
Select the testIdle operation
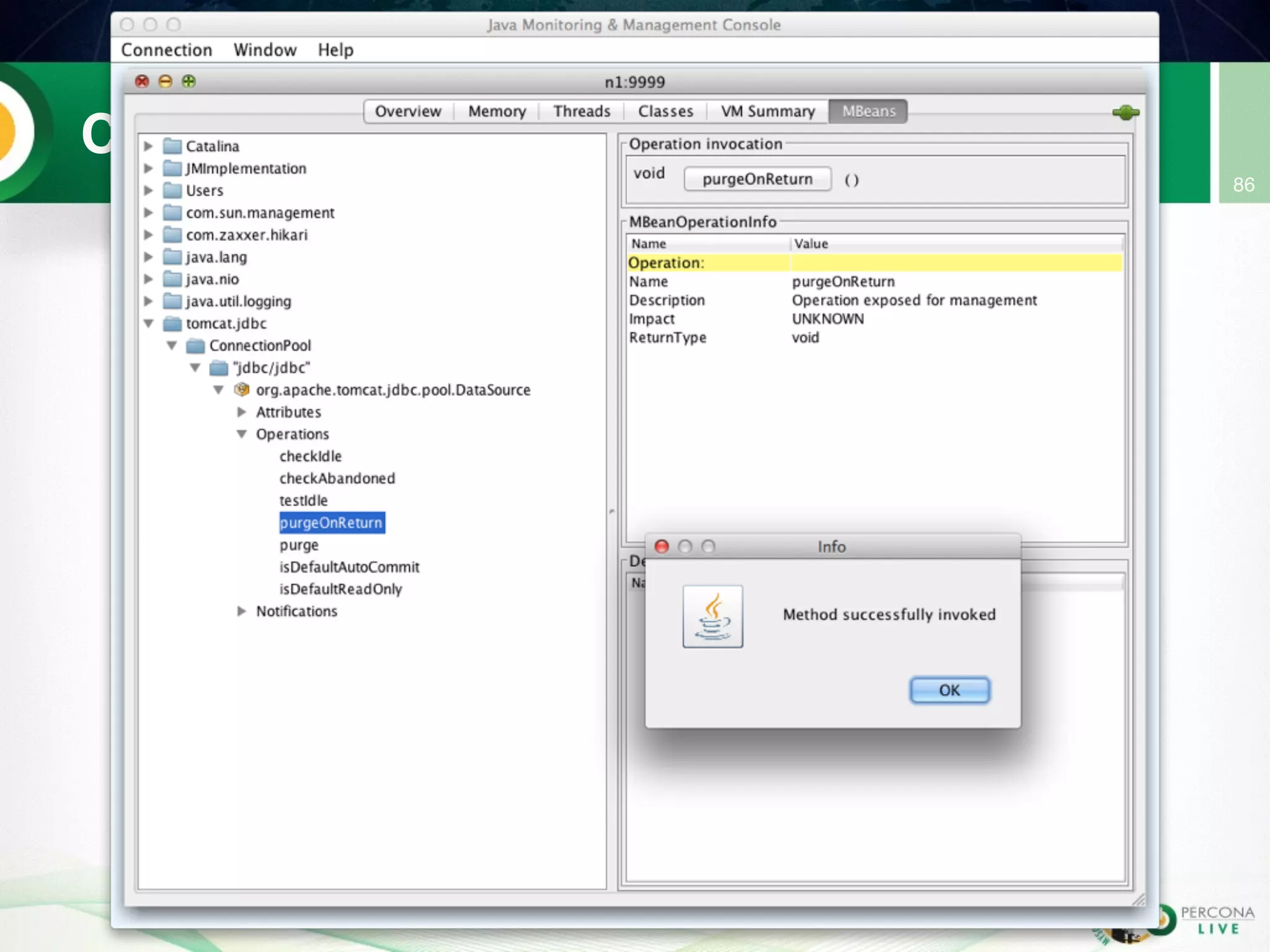click(303, 500)
